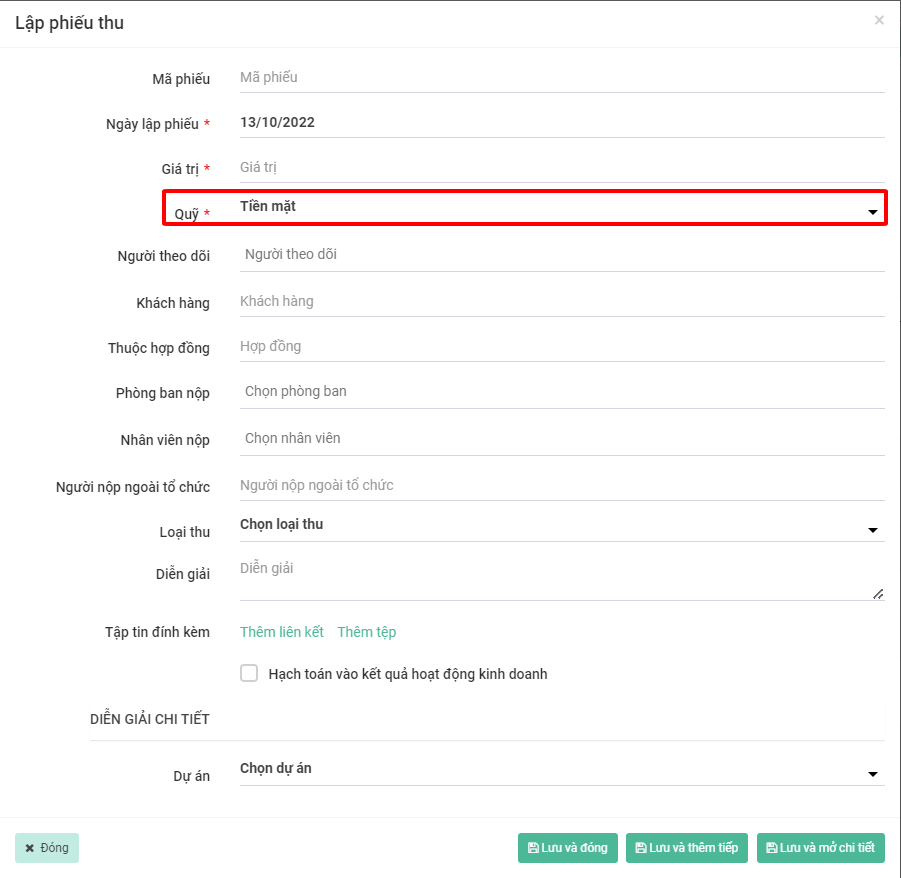Click Lưu và thêm tiếp button
This screenshot has height=878, width=901.
687,848
